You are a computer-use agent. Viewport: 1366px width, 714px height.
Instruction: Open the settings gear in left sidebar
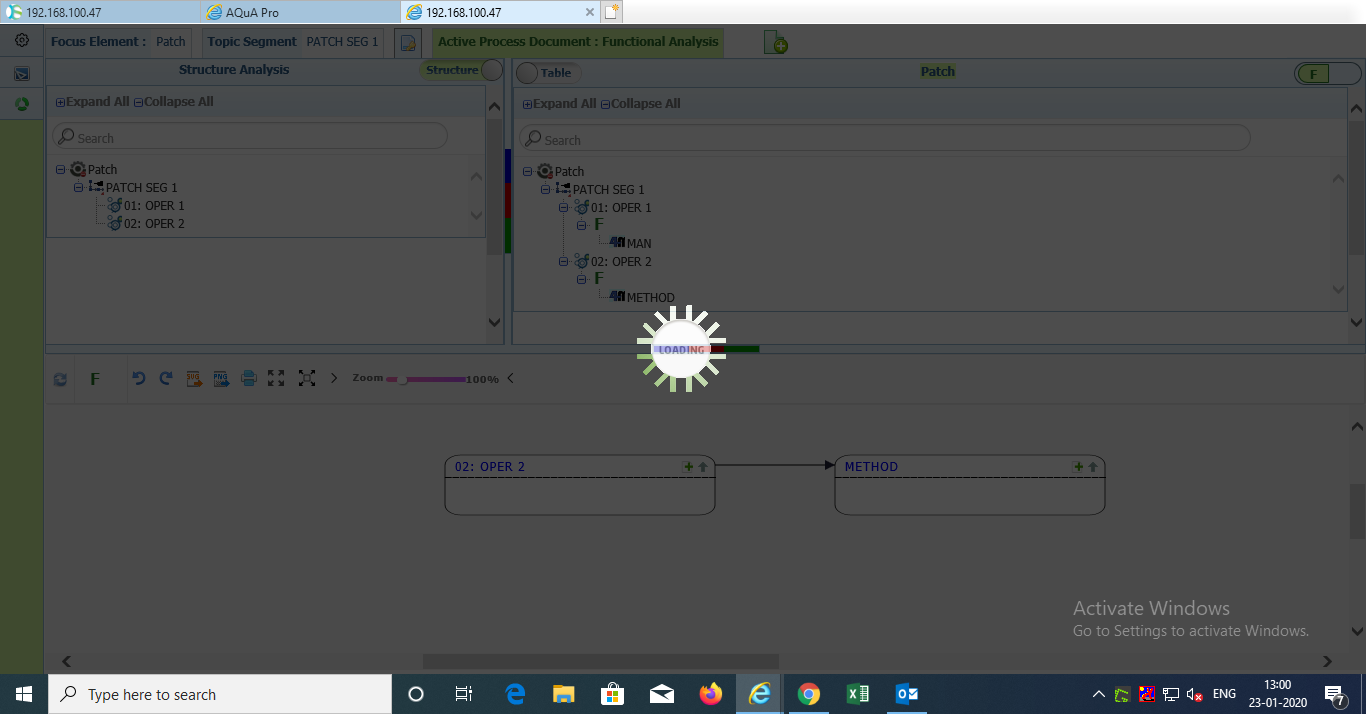21,41
